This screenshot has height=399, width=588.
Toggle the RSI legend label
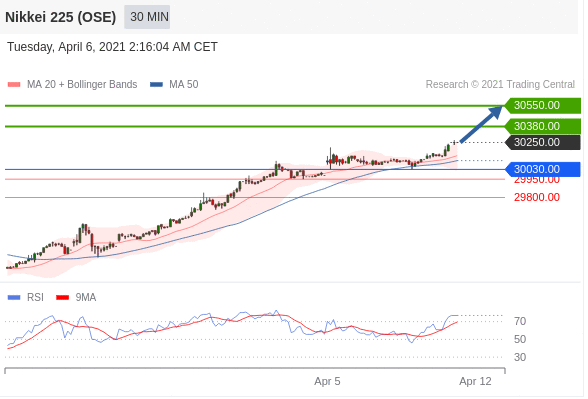coord(35,297)
